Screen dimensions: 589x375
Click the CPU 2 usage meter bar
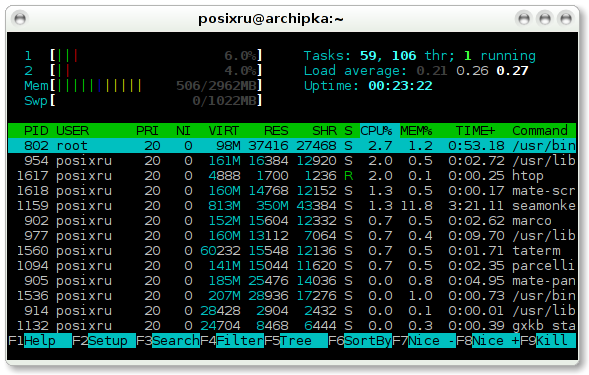pos(156,71)
